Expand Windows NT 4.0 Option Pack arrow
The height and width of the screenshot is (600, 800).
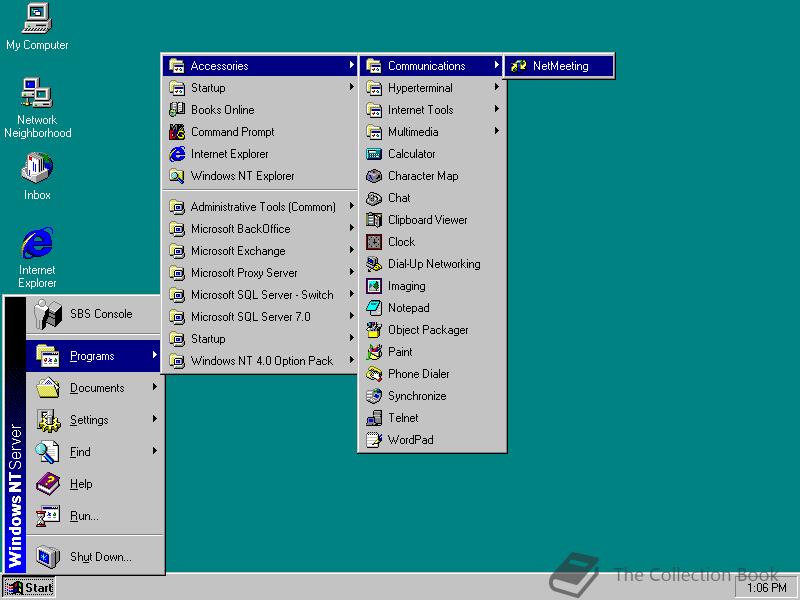pyautogui.click(x=352, y=360)
